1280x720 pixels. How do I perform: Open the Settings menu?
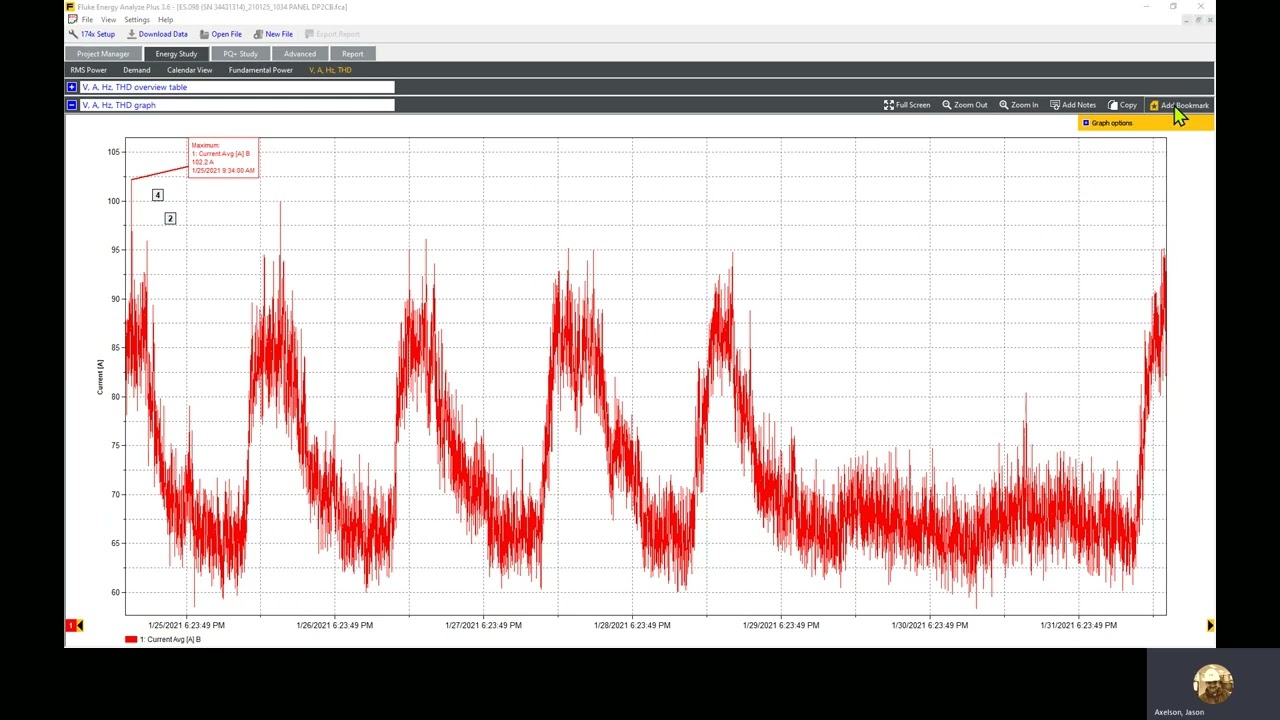click(x=137, y=20)
